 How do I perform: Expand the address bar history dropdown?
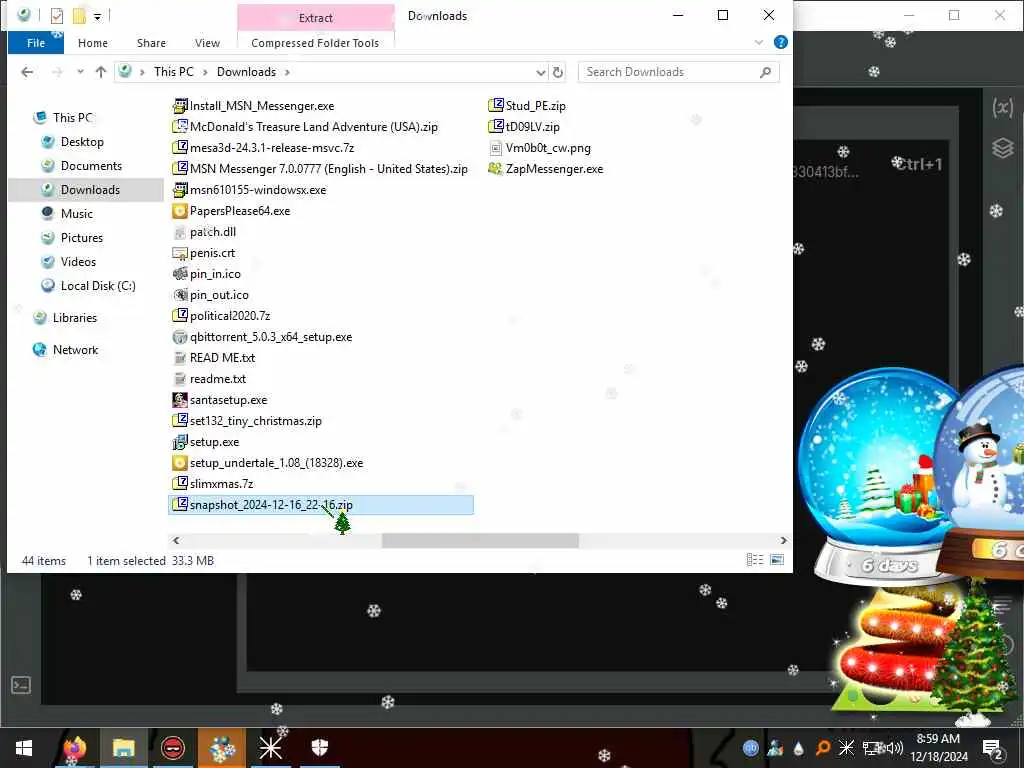pyautogui.click(x=541, y=72)
